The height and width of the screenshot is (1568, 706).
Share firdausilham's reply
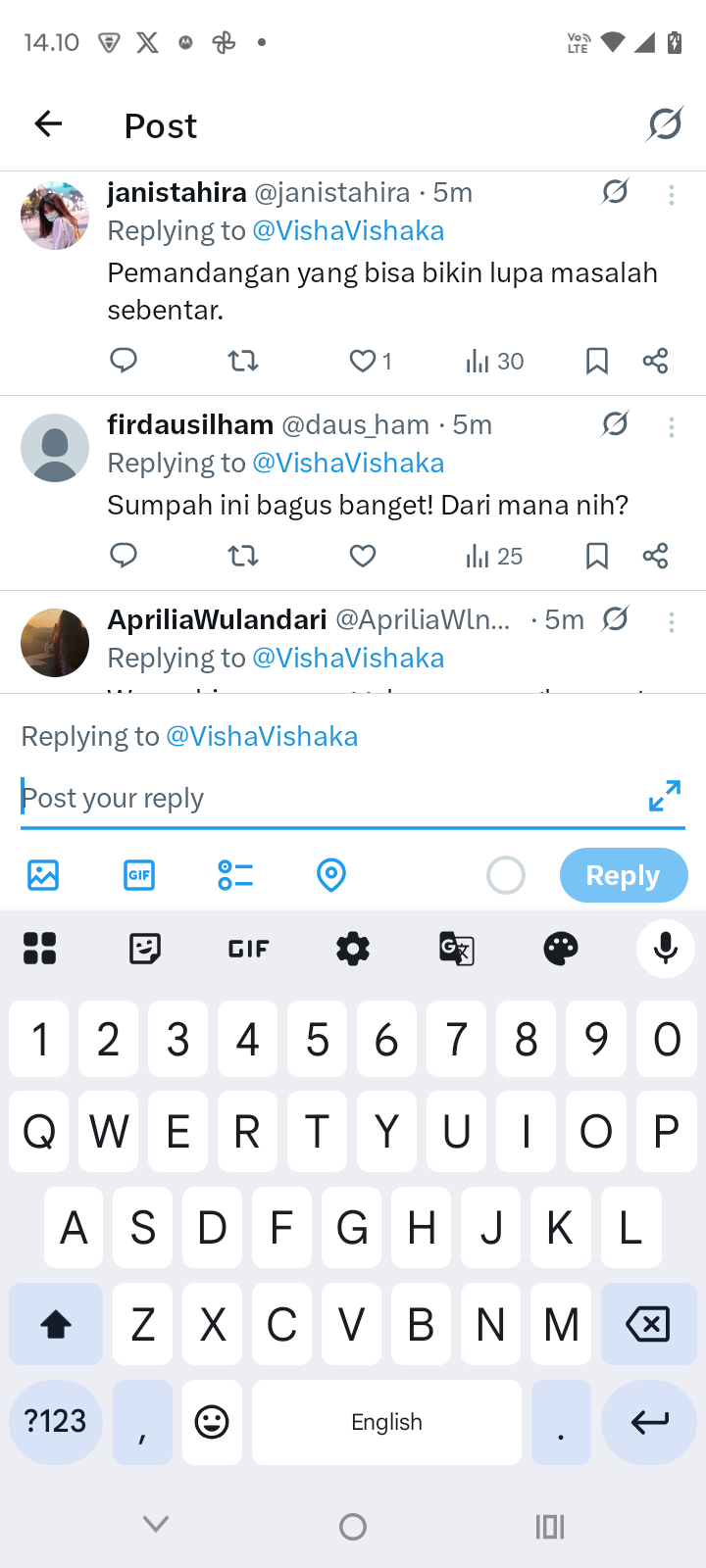[x=655, y=557]
